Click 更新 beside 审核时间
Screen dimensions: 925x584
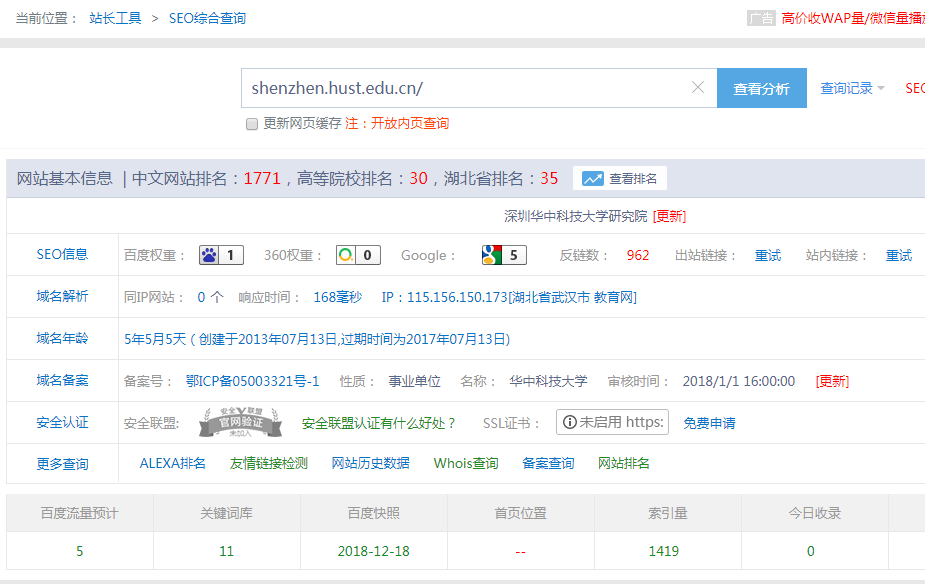click(x=832, y=381)
